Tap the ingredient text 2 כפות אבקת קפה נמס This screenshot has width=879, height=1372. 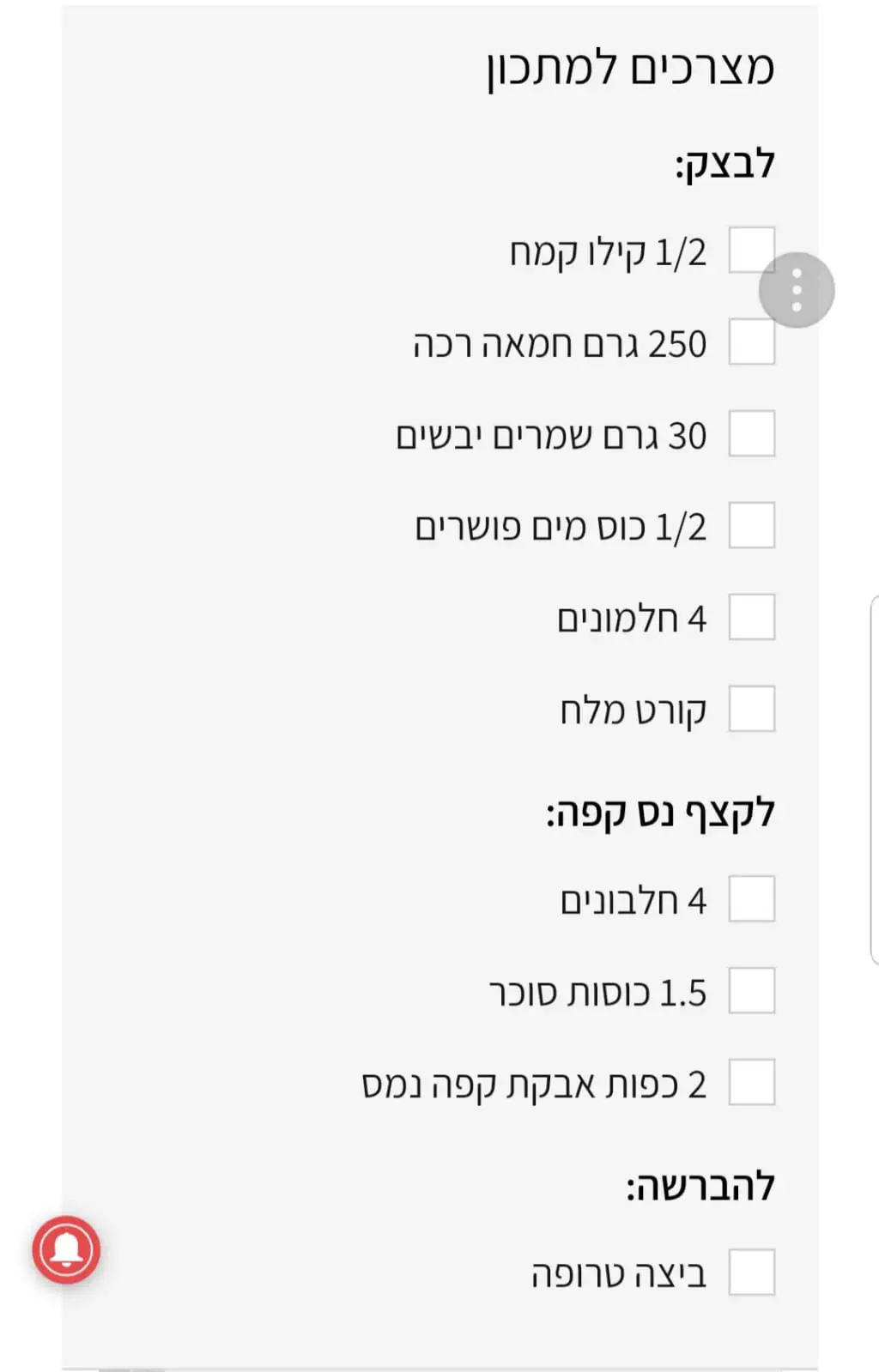point(534,1085)
